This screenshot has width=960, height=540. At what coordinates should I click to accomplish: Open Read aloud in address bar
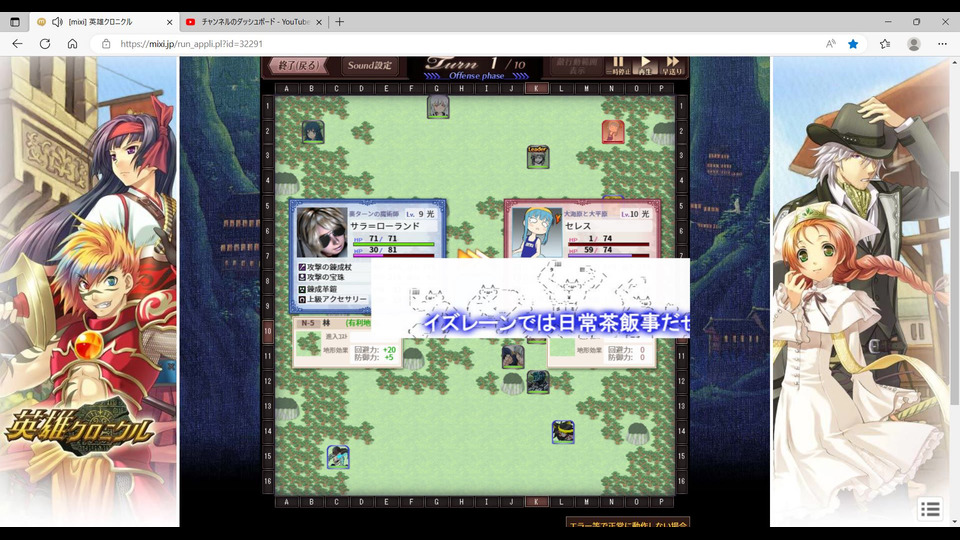831,44
